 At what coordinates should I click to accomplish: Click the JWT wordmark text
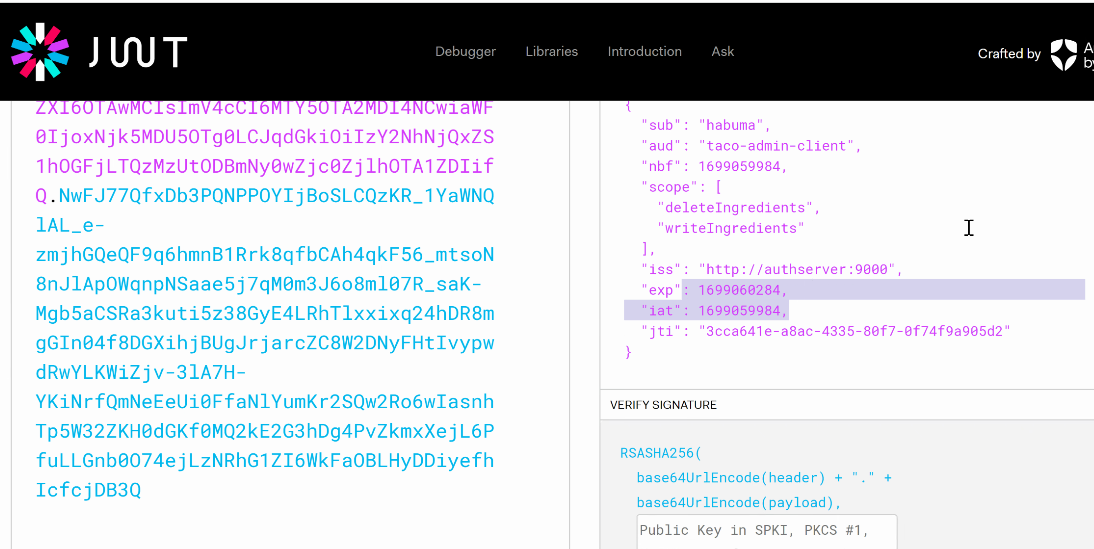[x=137, y=52]
